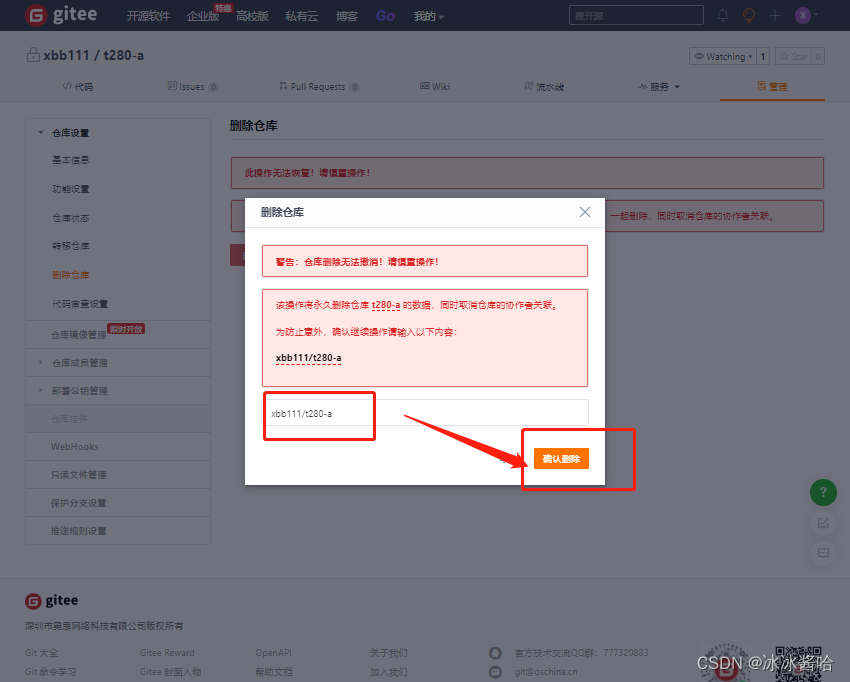Open 推送规则设置 in sidebar
Screen dimensions: 850x682
pyautogui.click(x=79, y=531)
